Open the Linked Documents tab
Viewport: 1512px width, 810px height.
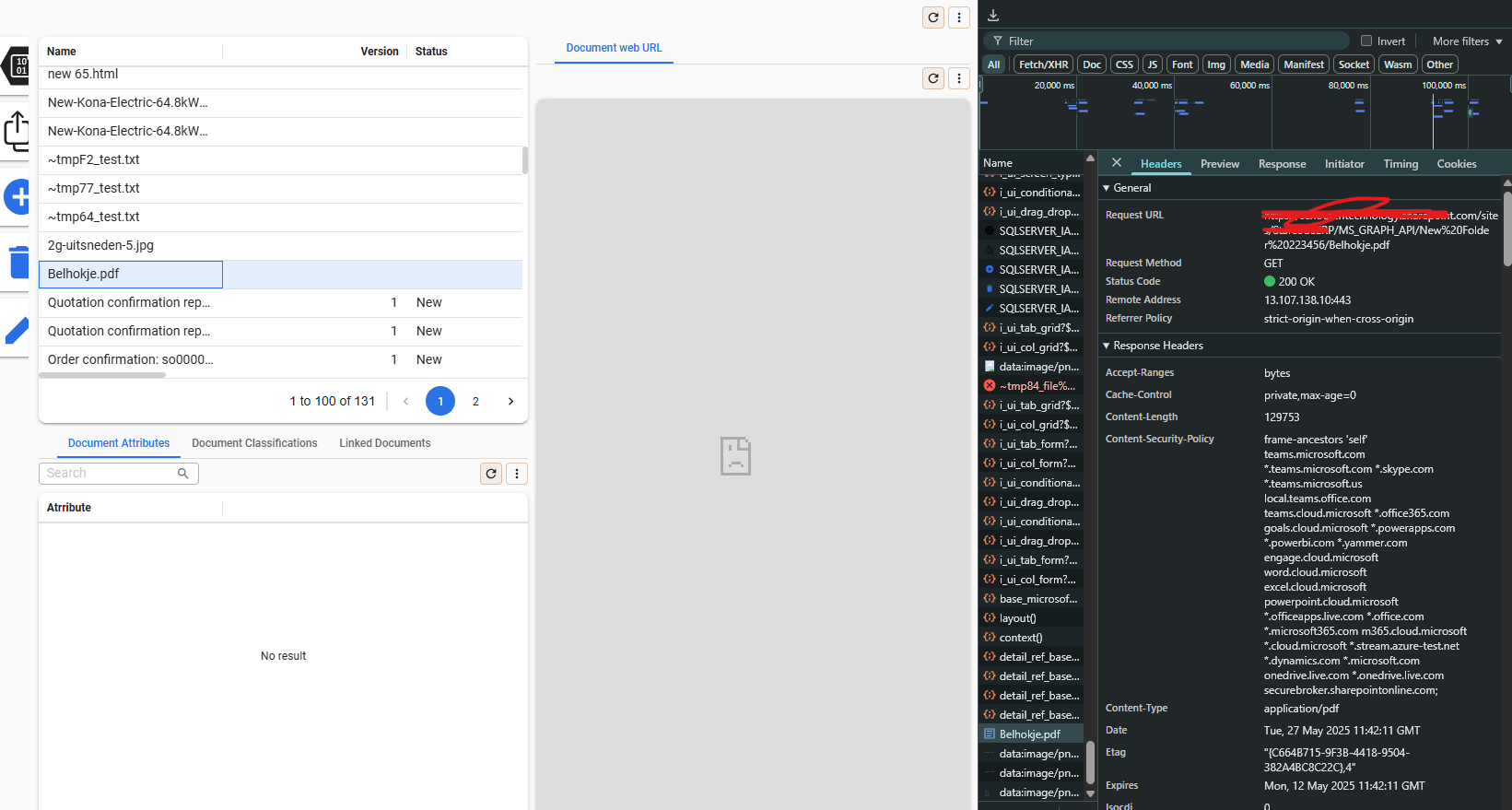385,443
